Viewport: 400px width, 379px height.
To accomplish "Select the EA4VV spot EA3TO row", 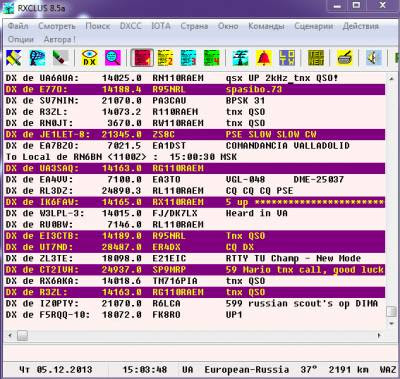I will [x=195, y=180].
